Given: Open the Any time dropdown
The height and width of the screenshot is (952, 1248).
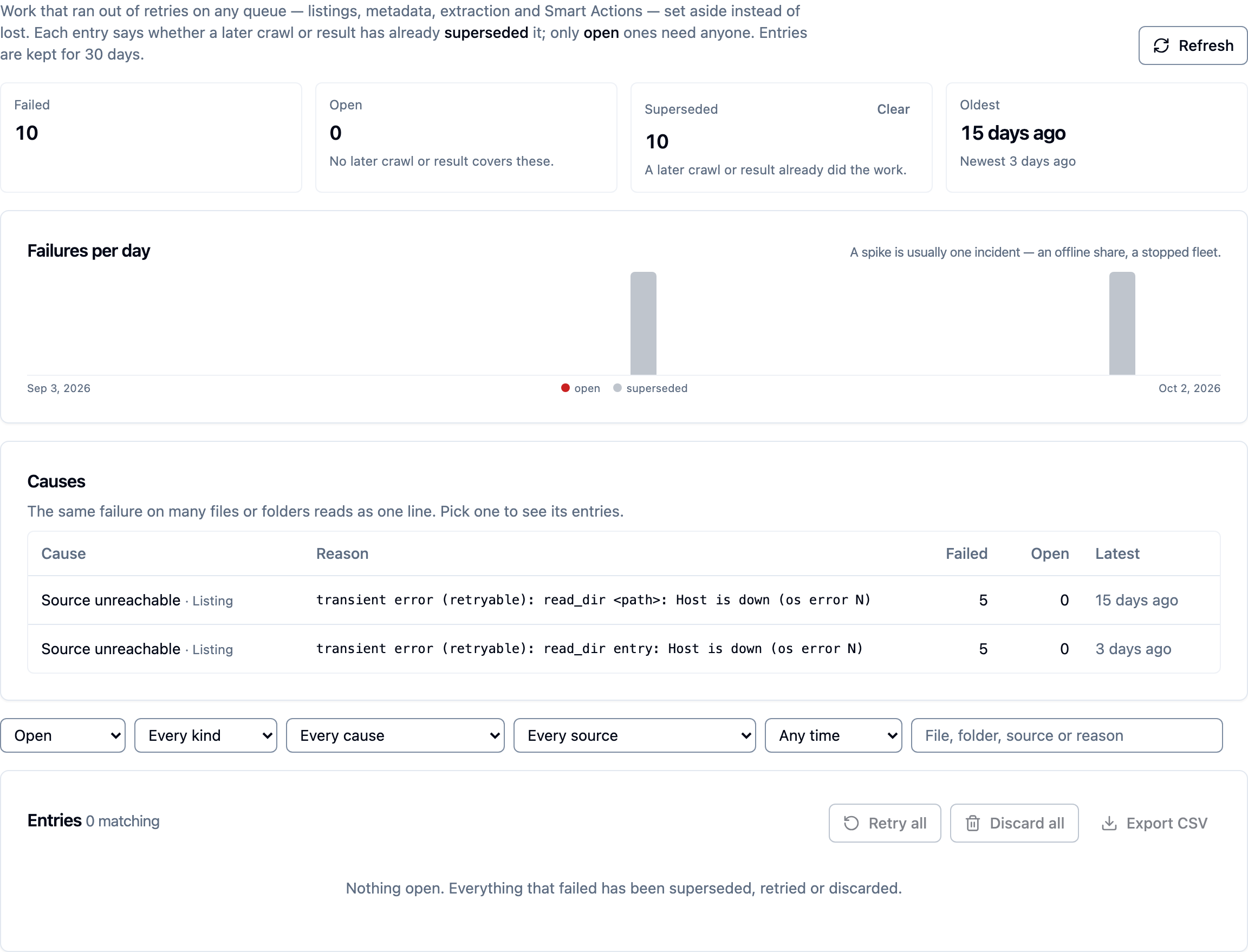Looking at the screenshot, I should (x=833, y=735).
